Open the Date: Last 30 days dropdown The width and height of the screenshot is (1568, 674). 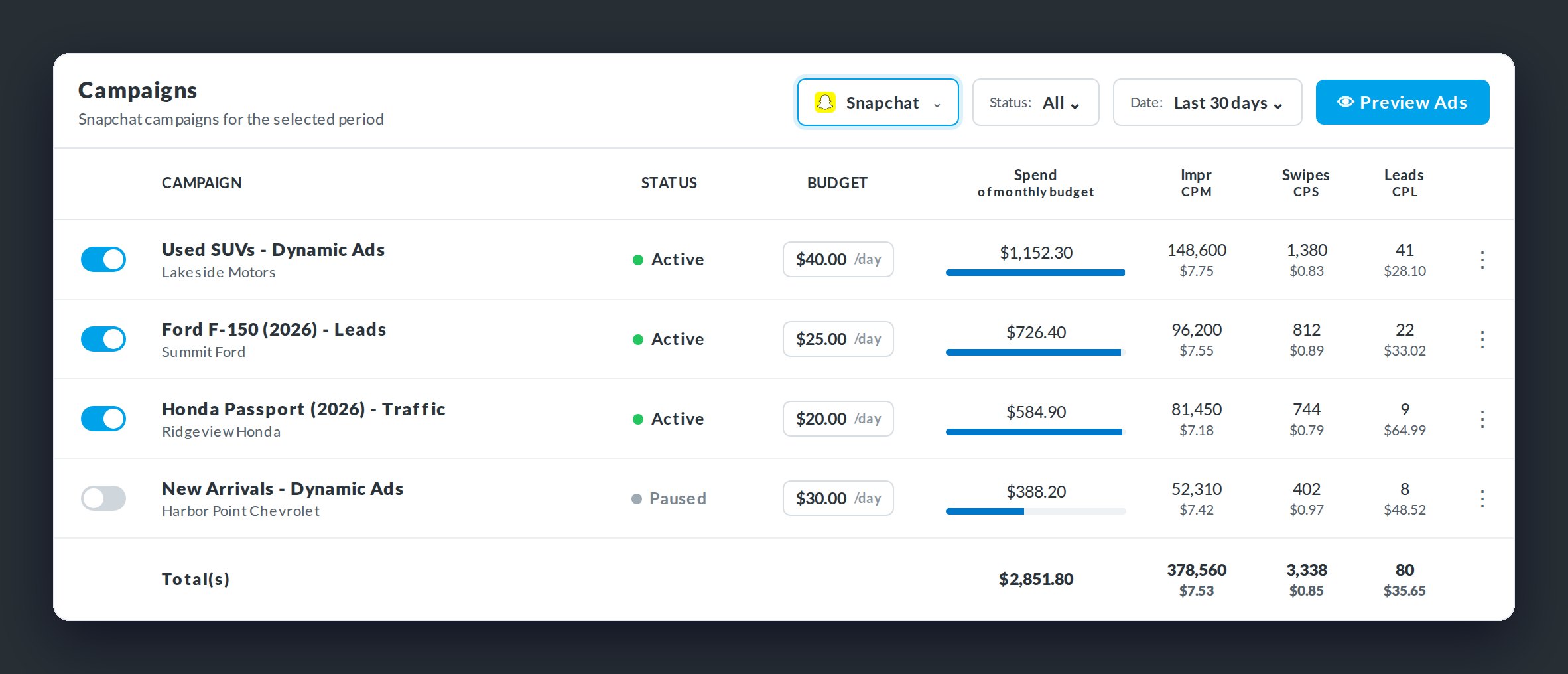[1207, 102]
